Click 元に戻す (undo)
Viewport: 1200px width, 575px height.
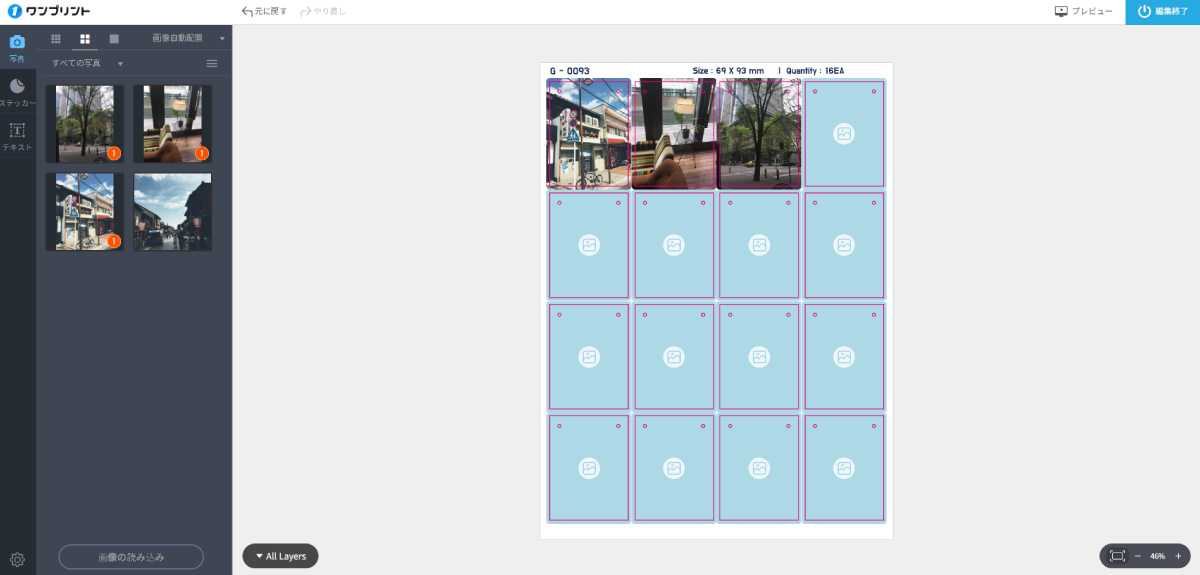265,11
